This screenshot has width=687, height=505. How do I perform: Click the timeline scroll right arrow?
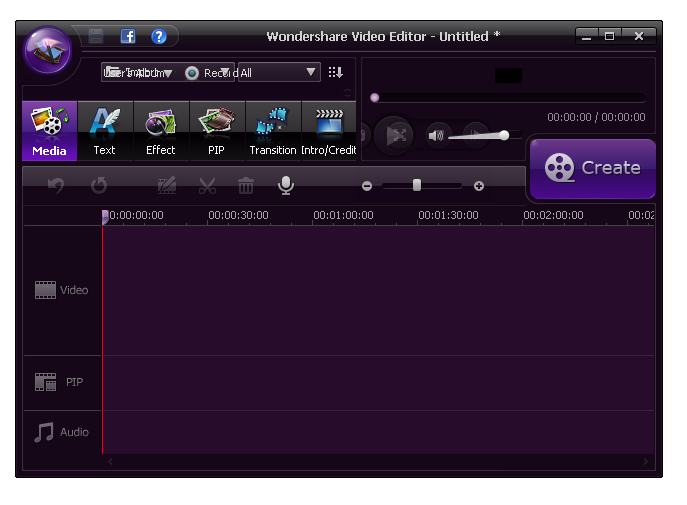pos(645,461)
